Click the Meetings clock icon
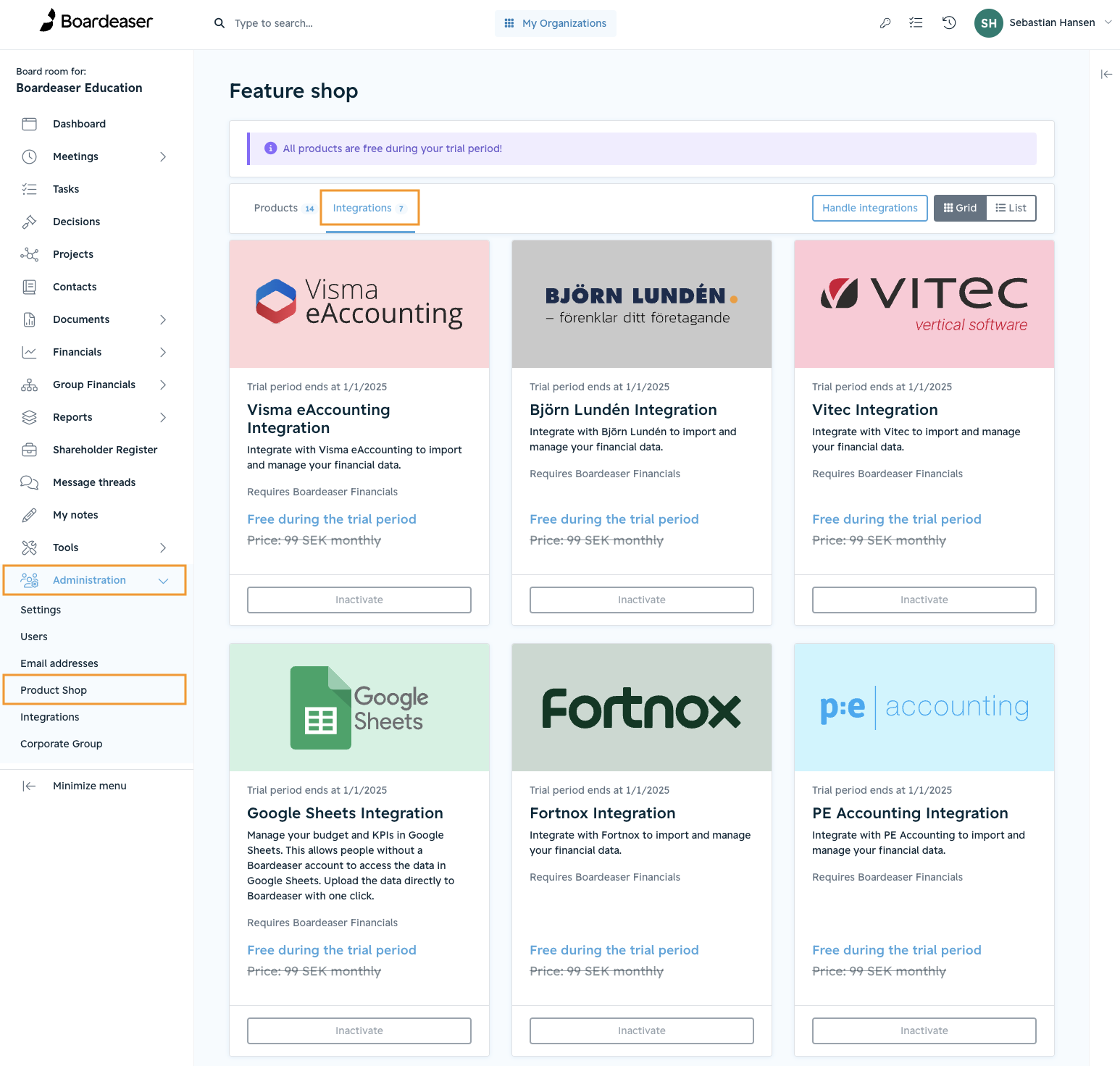 point(29,156)
